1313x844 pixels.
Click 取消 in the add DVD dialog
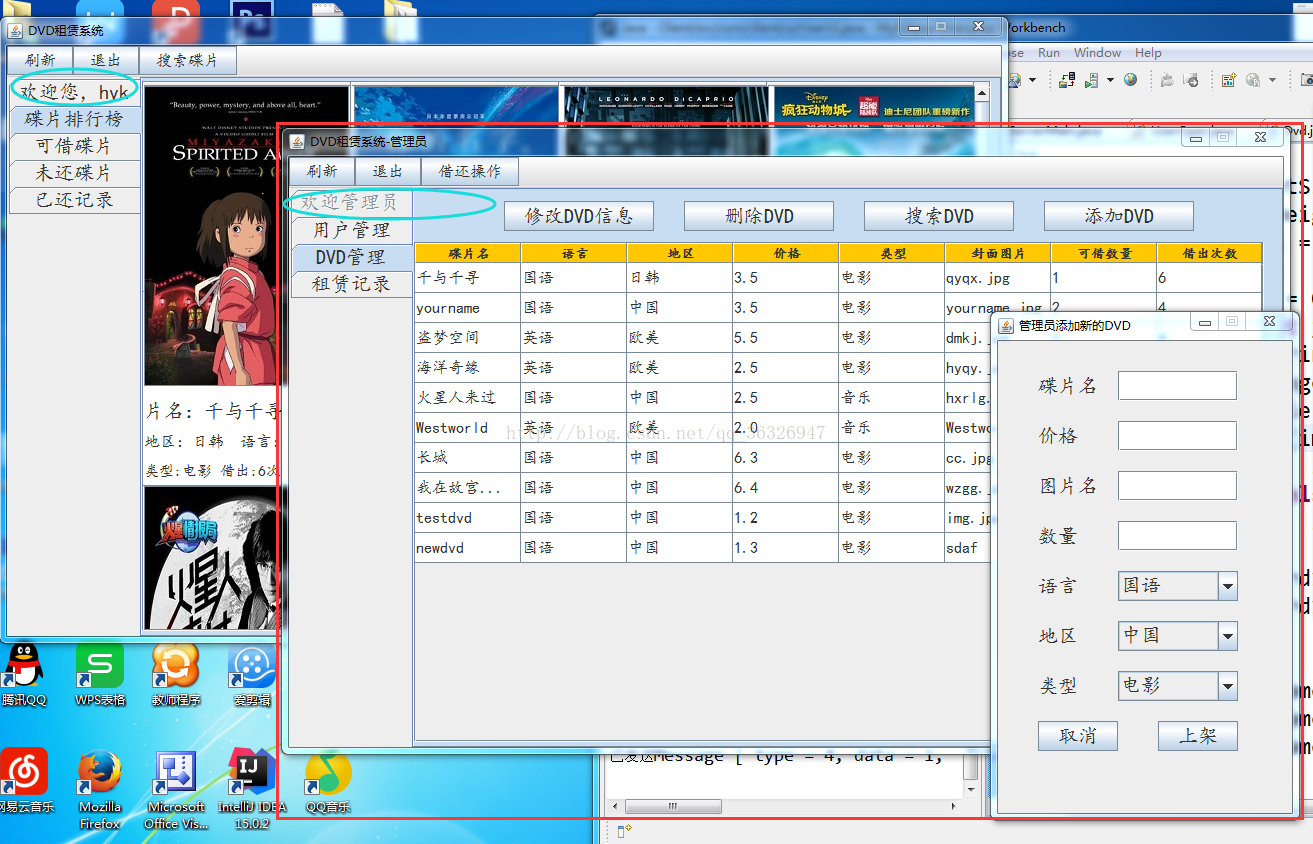1077,736
